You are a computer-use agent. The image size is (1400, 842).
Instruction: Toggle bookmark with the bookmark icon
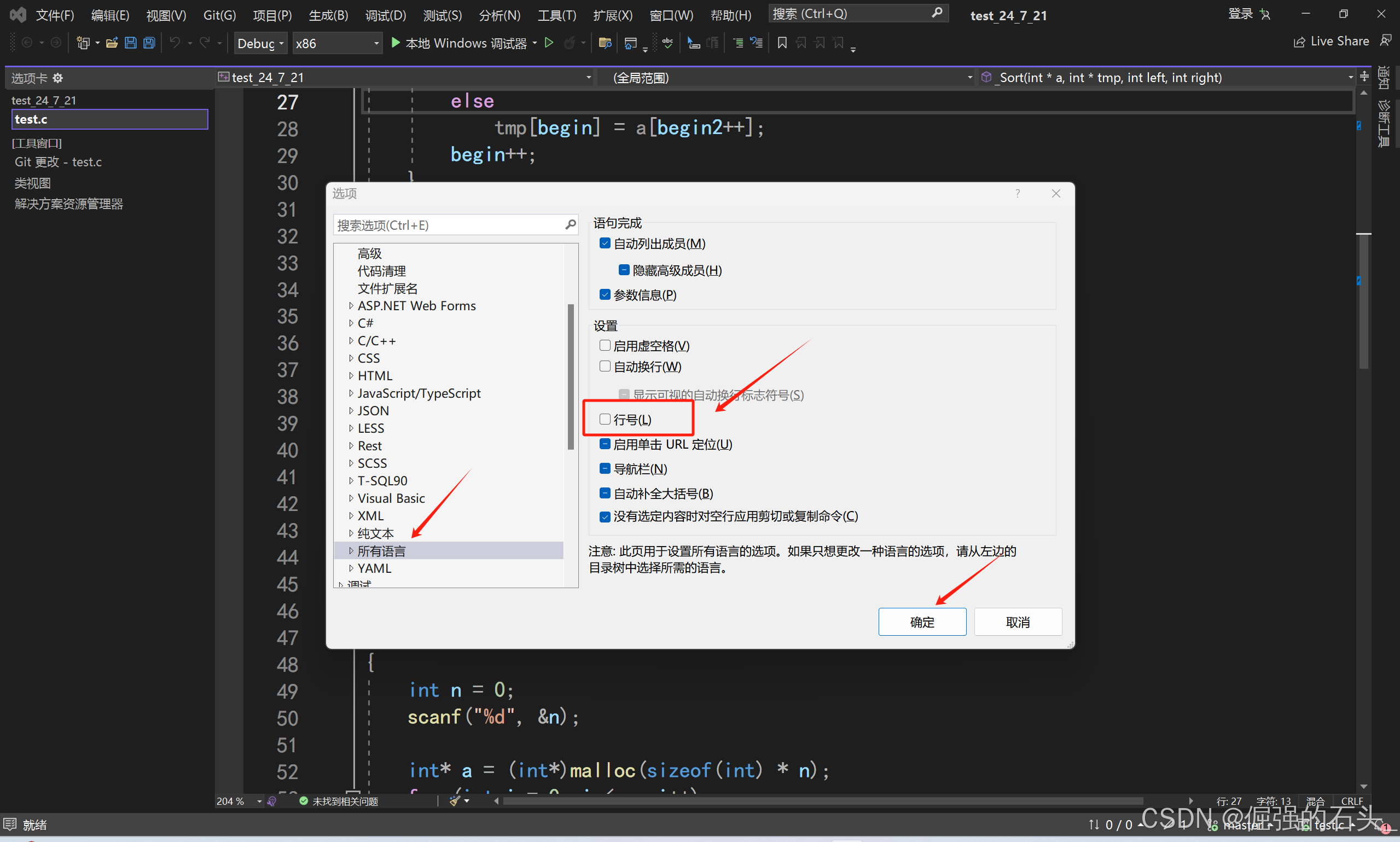point(782,43)
